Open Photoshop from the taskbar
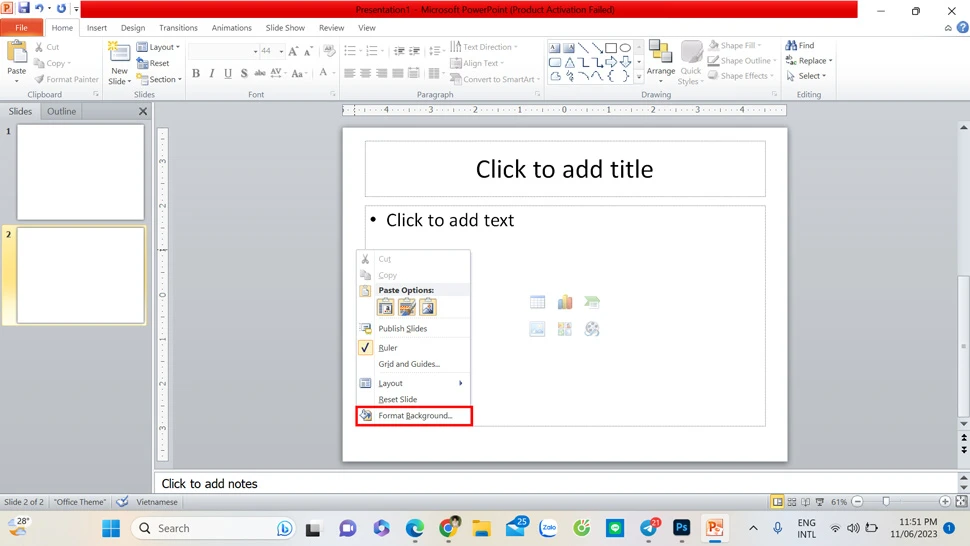Screen dimensions: 970x546 (682, 527)
